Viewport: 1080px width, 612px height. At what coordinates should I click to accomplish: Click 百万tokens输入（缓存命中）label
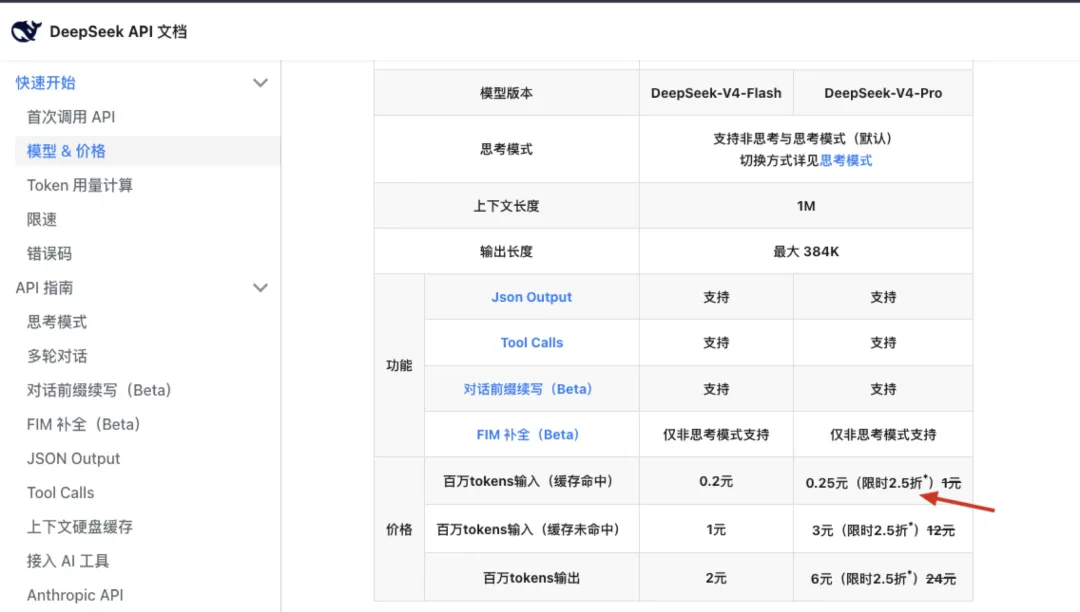click(x=528, y=481)
